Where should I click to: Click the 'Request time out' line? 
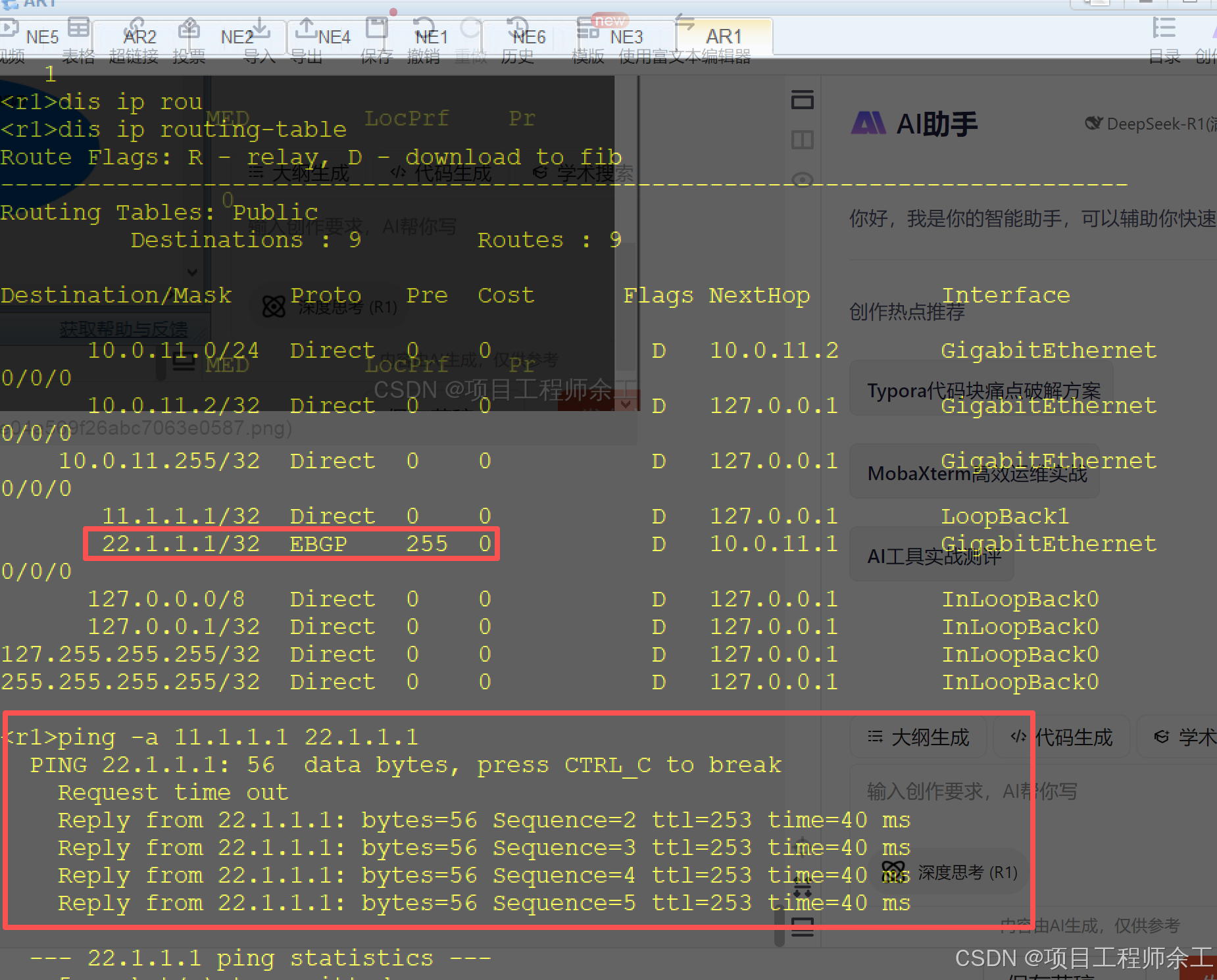pyautogui.click(x=173, y=792)
